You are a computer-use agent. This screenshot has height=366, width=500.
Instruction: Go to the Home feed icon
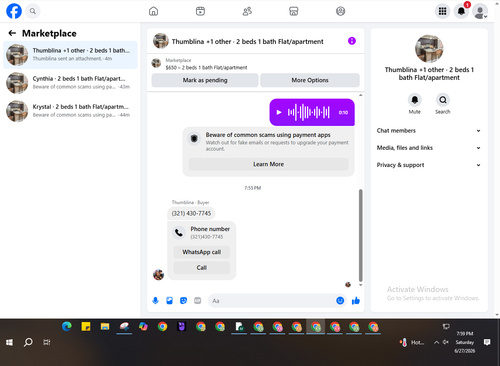[x=153, y=11]
